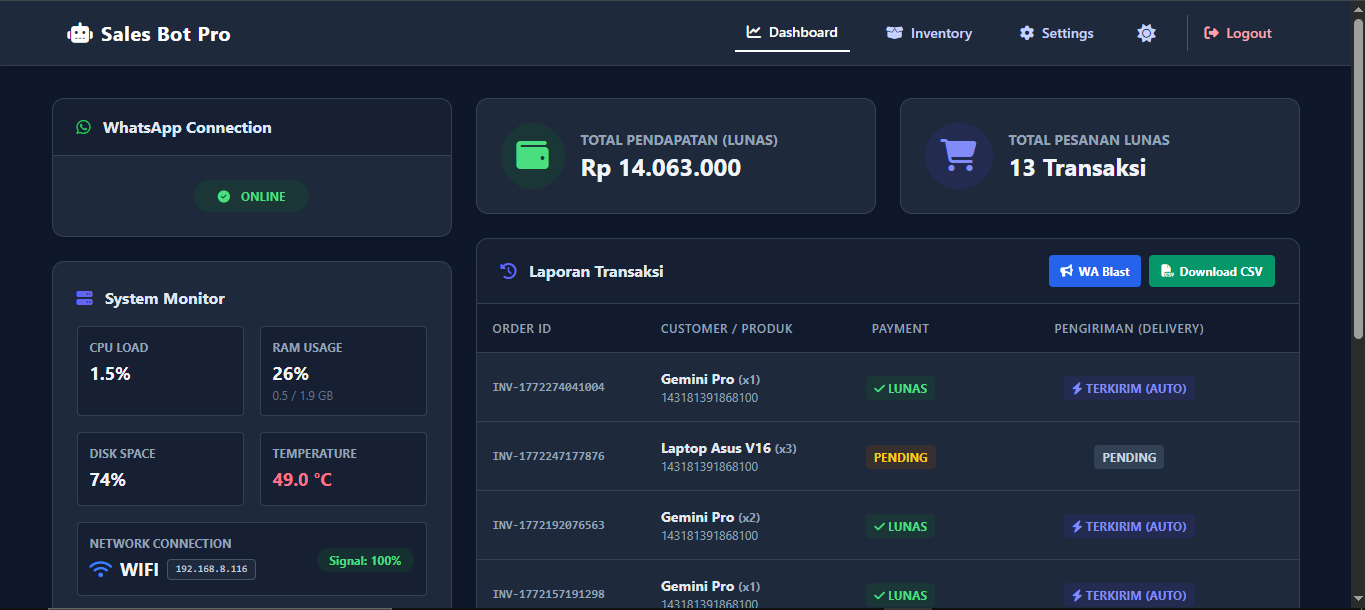This screenshot has height=610, width=1365.
Task: Open the Settings page
Action: (1056, 32)
